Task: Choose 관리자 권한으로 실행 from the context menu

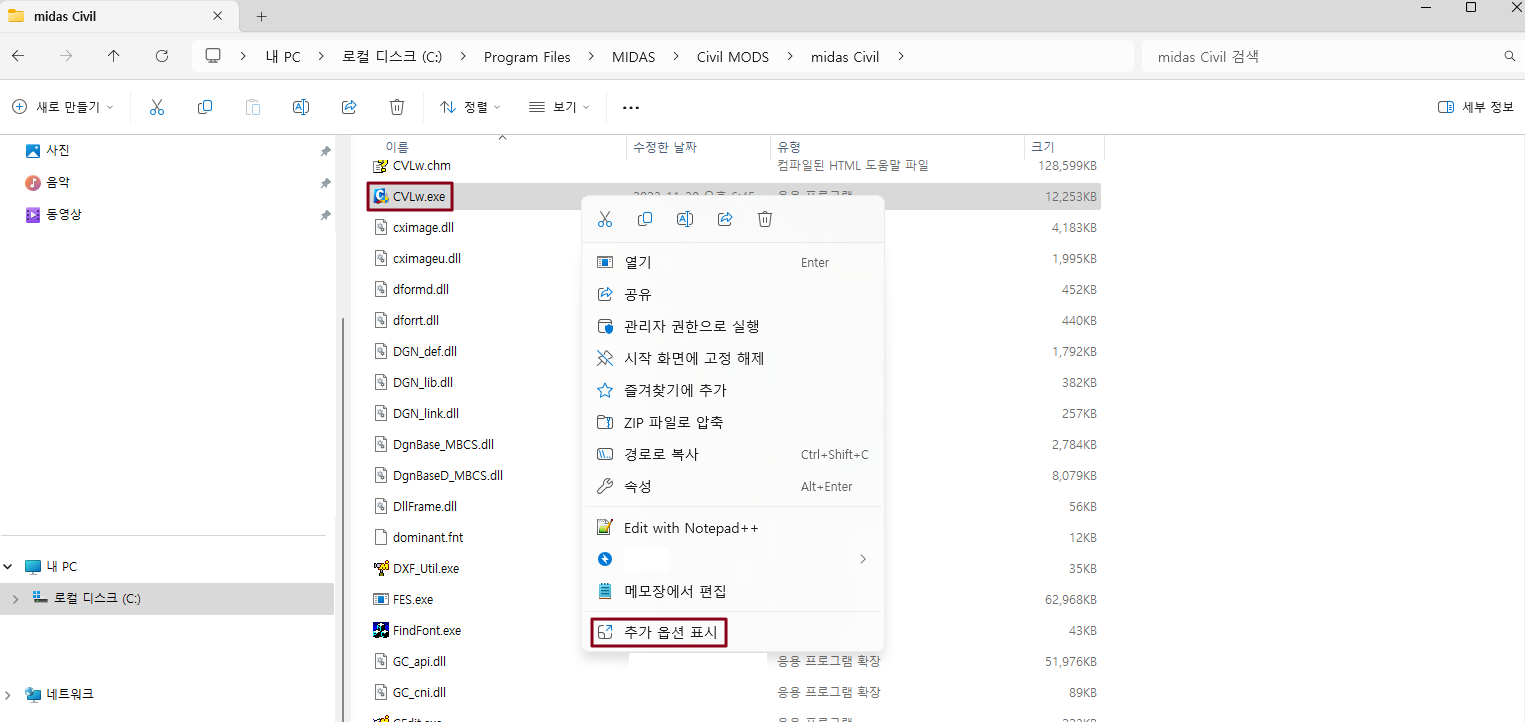Action: [733, 326]
